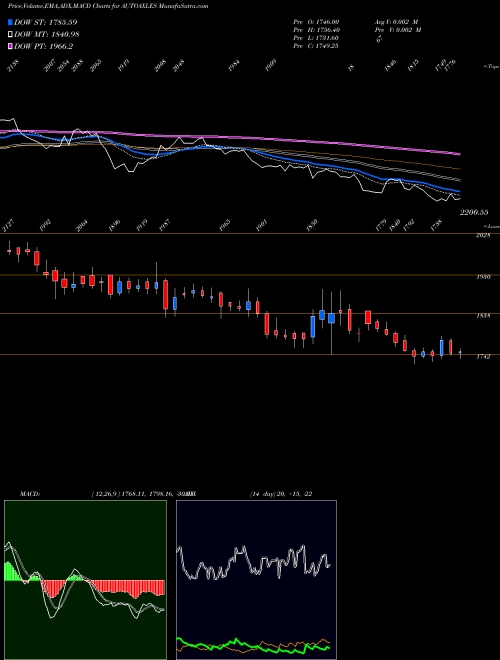This screenshot has height=660, width=500.
Task: Select the 'DOW PT: 1966.2' legend text
Action: [43, 46]
